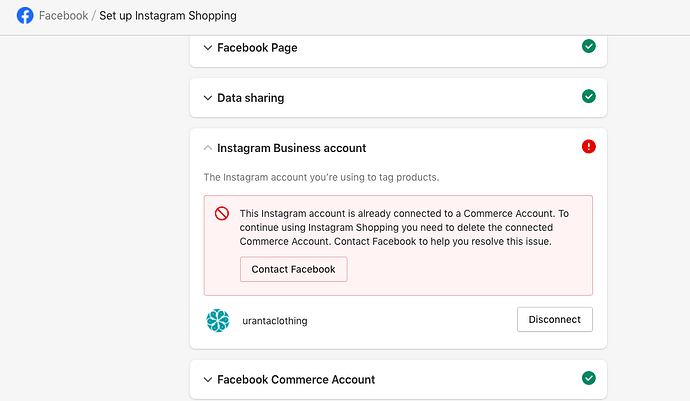Click the Instagram Business account heading
Viewport: 690px width, 401px height.
click(x=291, y=148)
